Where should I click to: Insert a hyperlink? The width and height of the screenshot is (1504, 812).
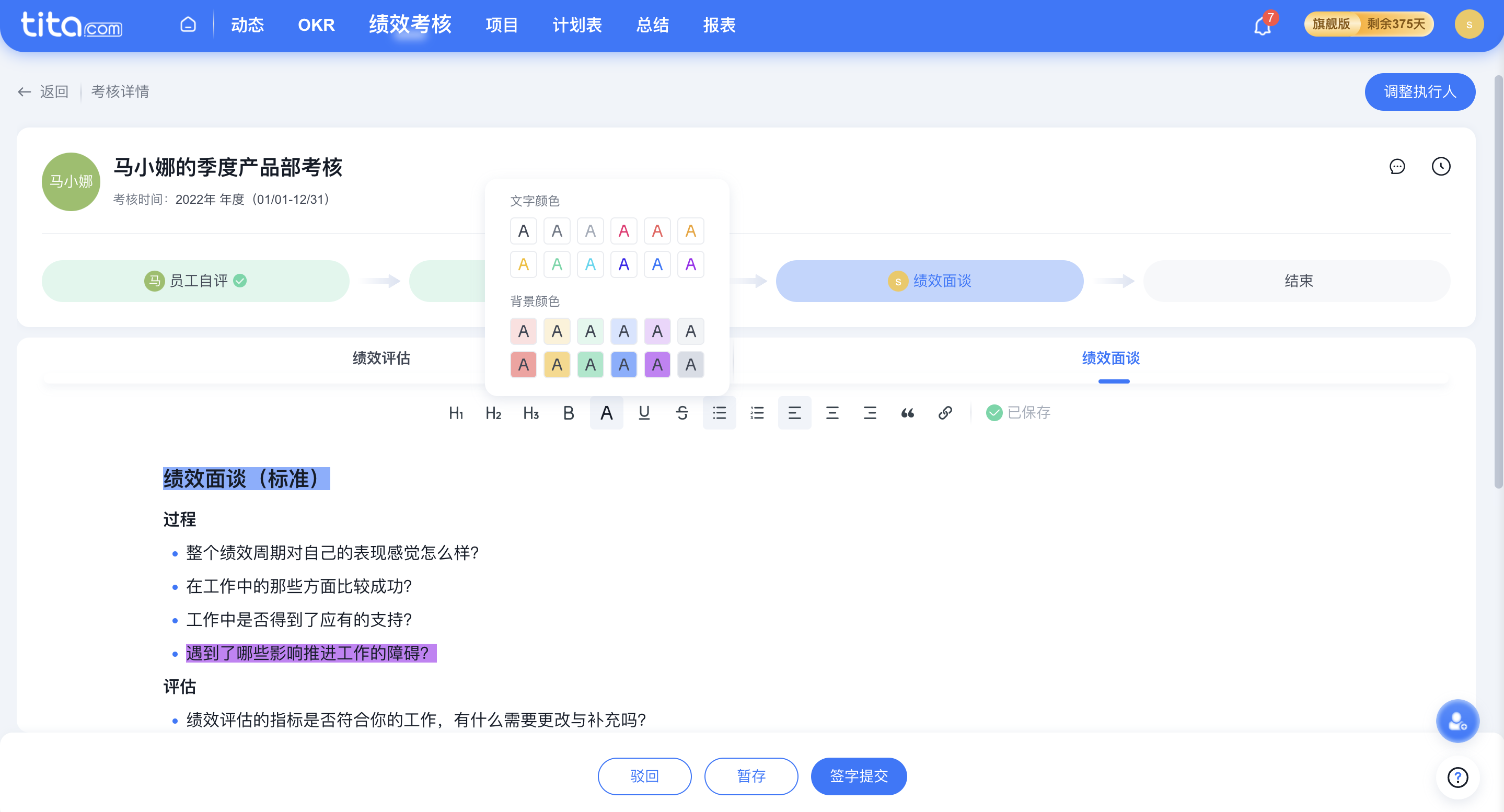point(945,413)
